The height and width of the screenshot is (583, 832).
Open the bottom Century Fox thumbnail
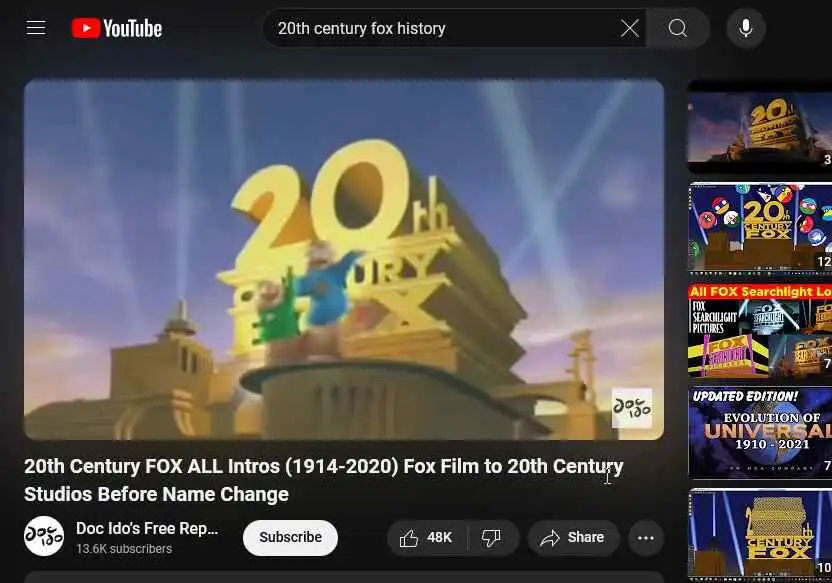point(760,534)
